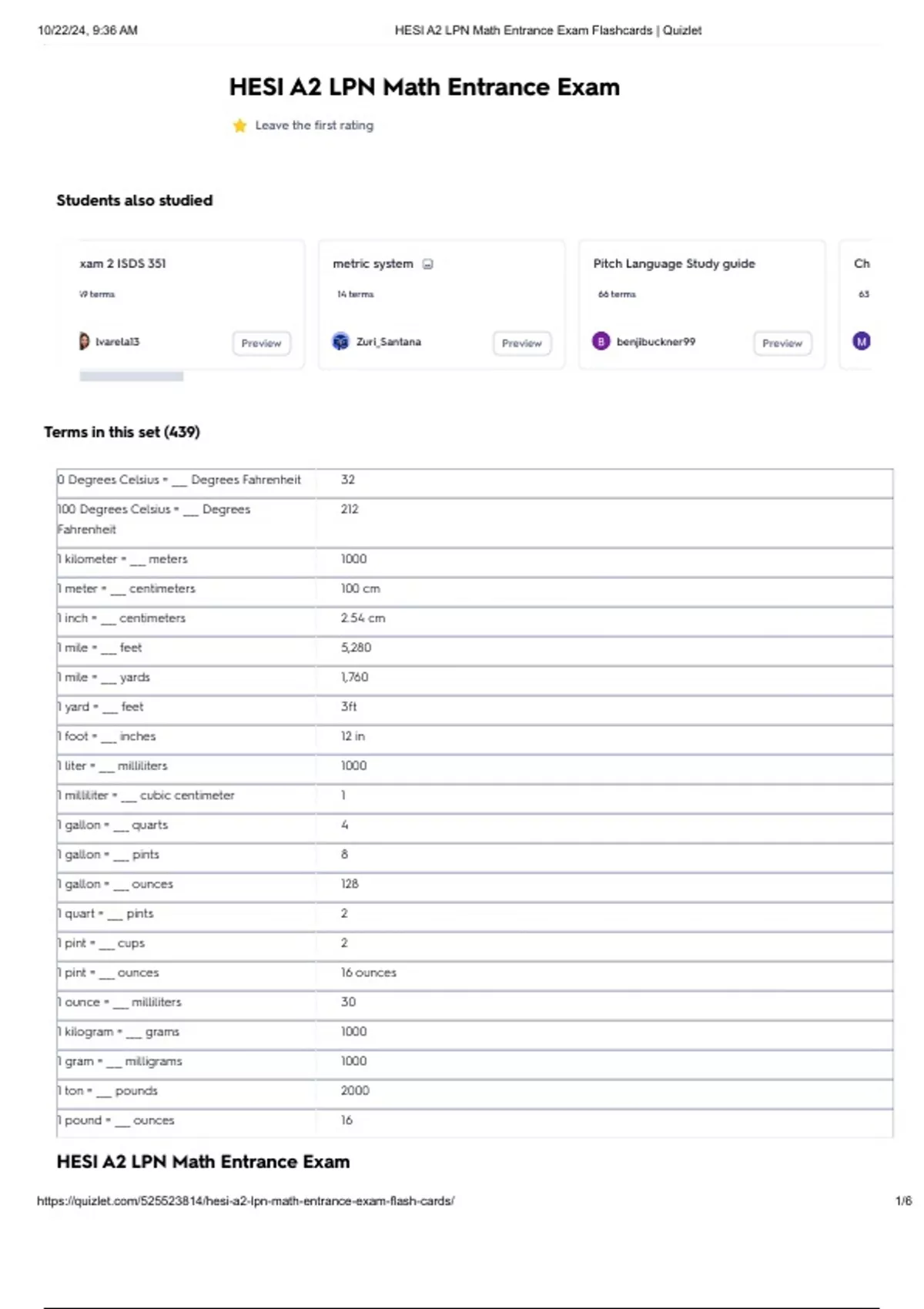Click Zuri_Santana's profile avatar
The height and width of the screenshot is (1309, 924).
340,341
